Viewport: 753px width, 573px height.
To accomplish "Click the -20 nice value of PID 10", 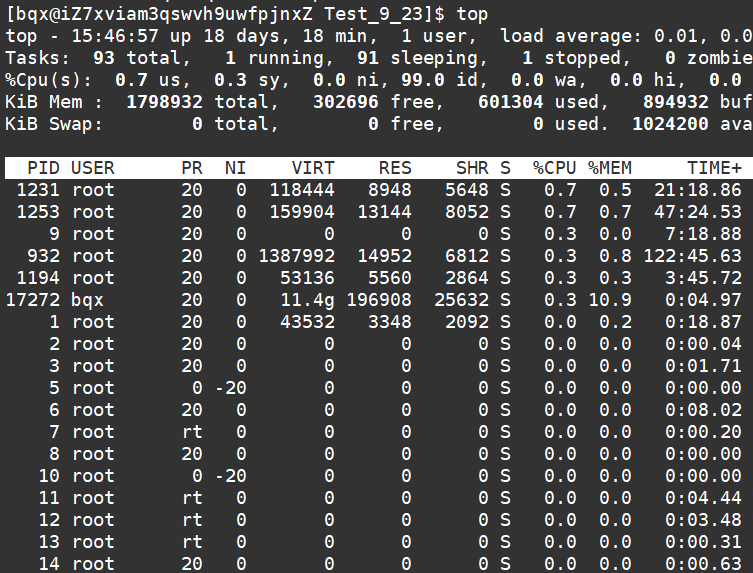I will [231, 476].
